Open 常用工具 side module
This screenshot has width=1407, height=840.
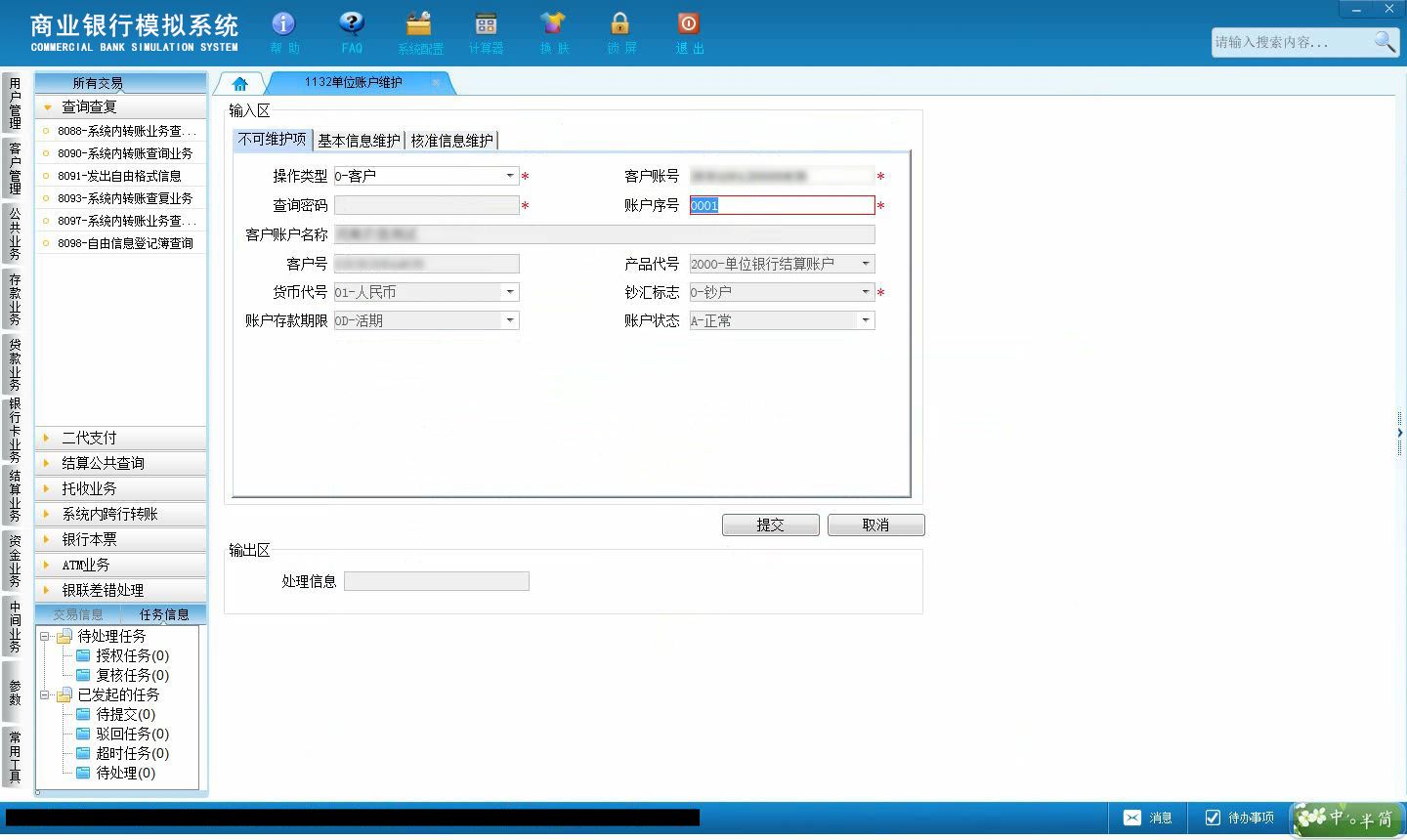pyautogui.click(x=14, y=757)
